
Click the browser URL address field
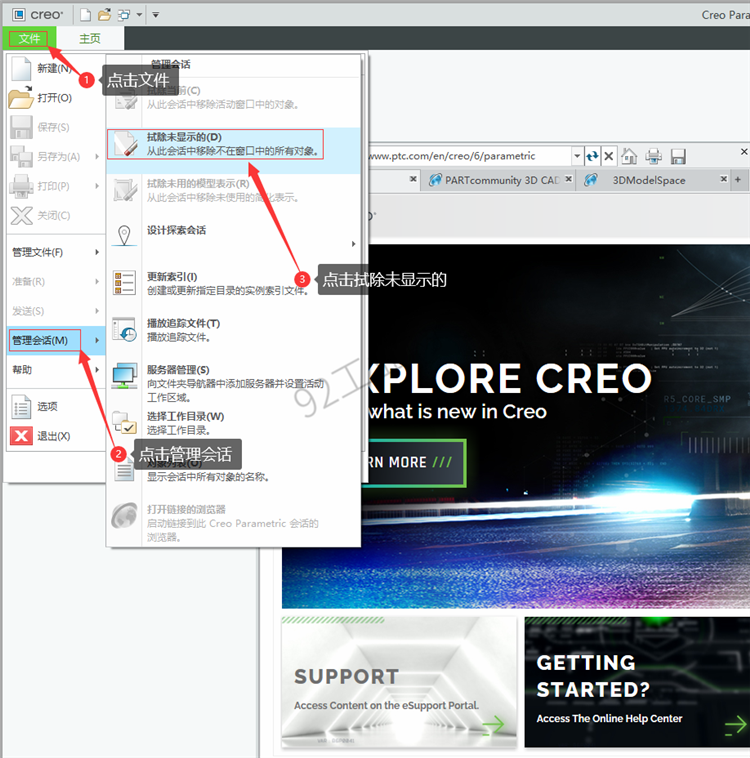pos(469,156)
